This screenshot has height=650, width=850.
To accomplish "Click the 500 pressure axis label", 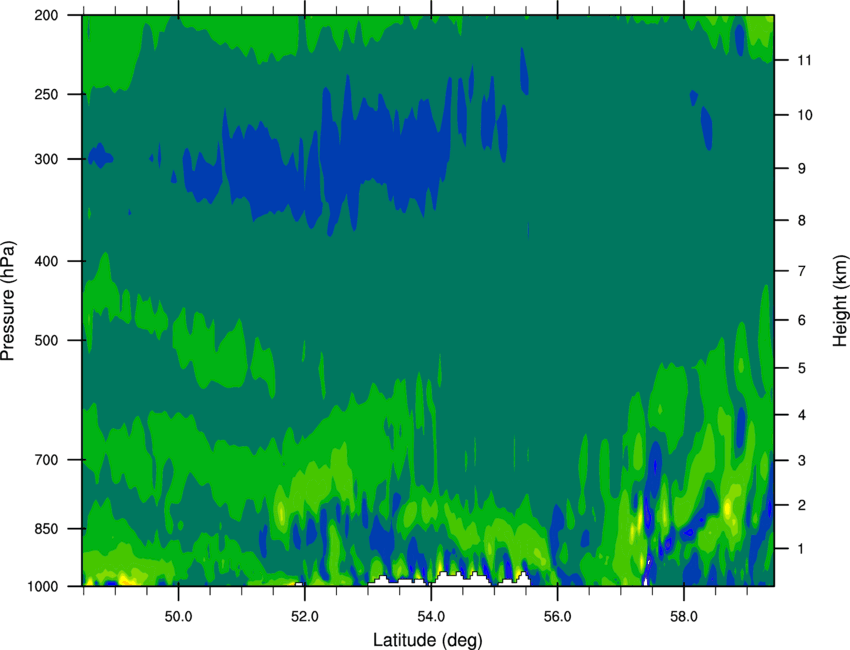I will coord(46,340).
